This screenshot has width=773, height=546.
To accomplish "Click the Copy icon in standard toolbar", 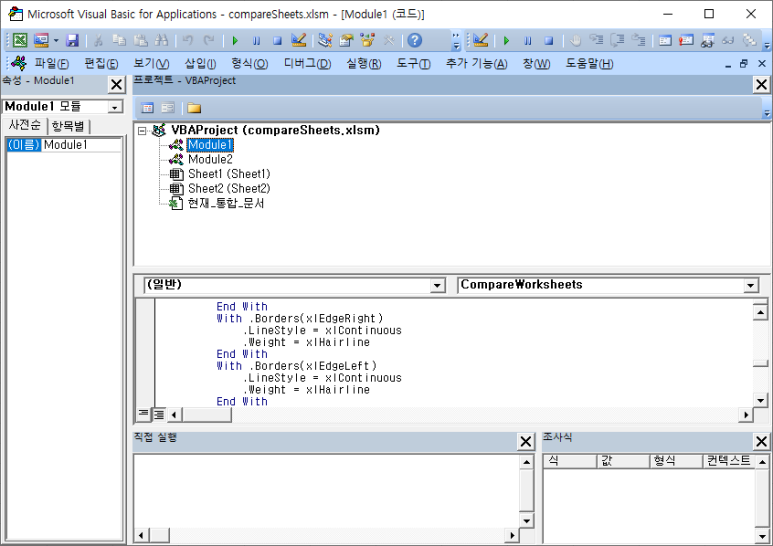I will click(119, 40).
